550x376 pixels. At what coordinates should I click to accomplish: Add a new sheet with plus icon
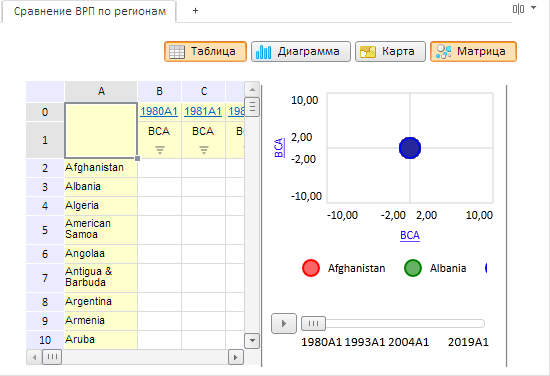click(195, 11)
